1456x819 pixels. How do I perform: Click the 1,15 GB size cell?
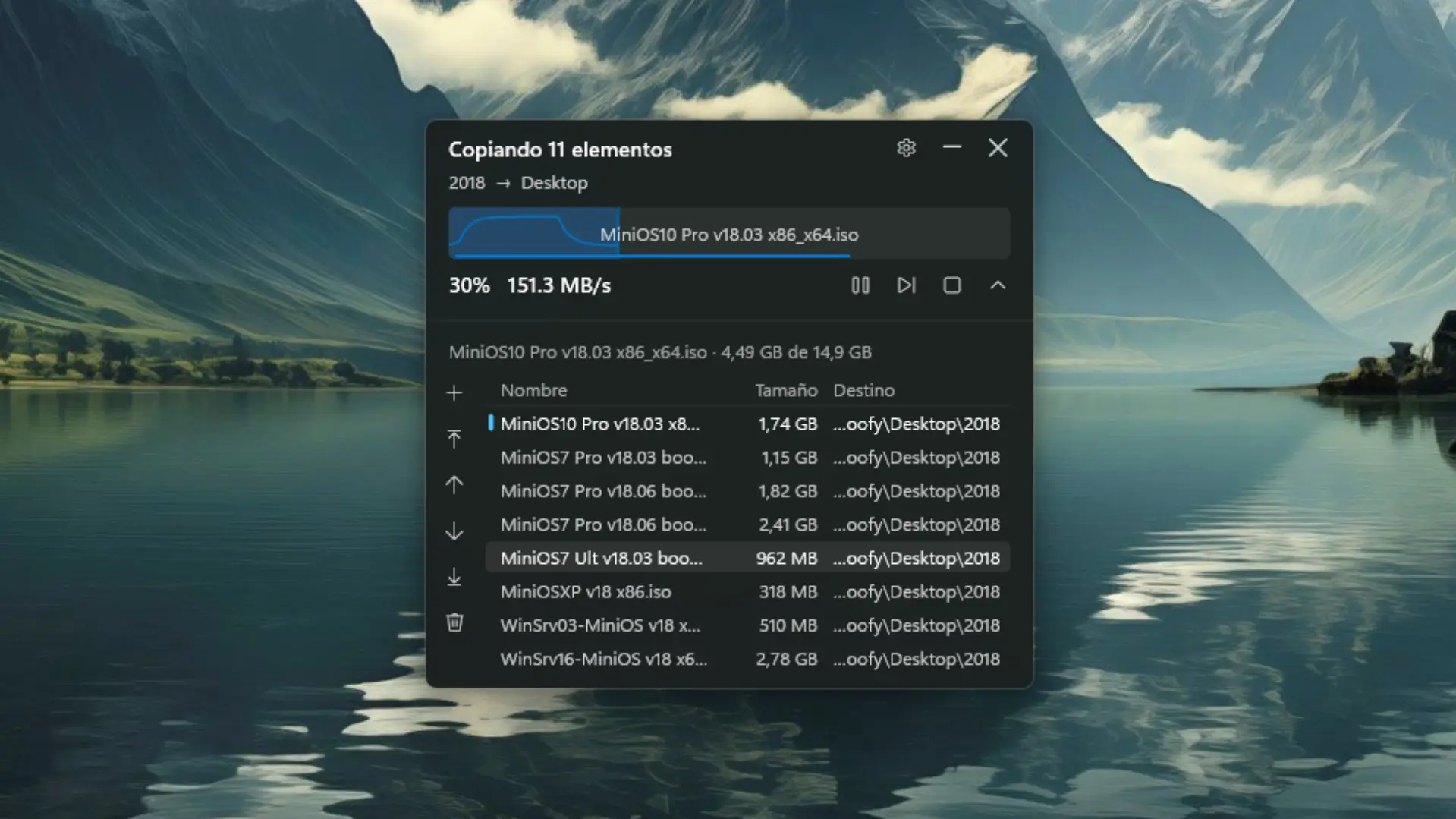coord(788,458)
